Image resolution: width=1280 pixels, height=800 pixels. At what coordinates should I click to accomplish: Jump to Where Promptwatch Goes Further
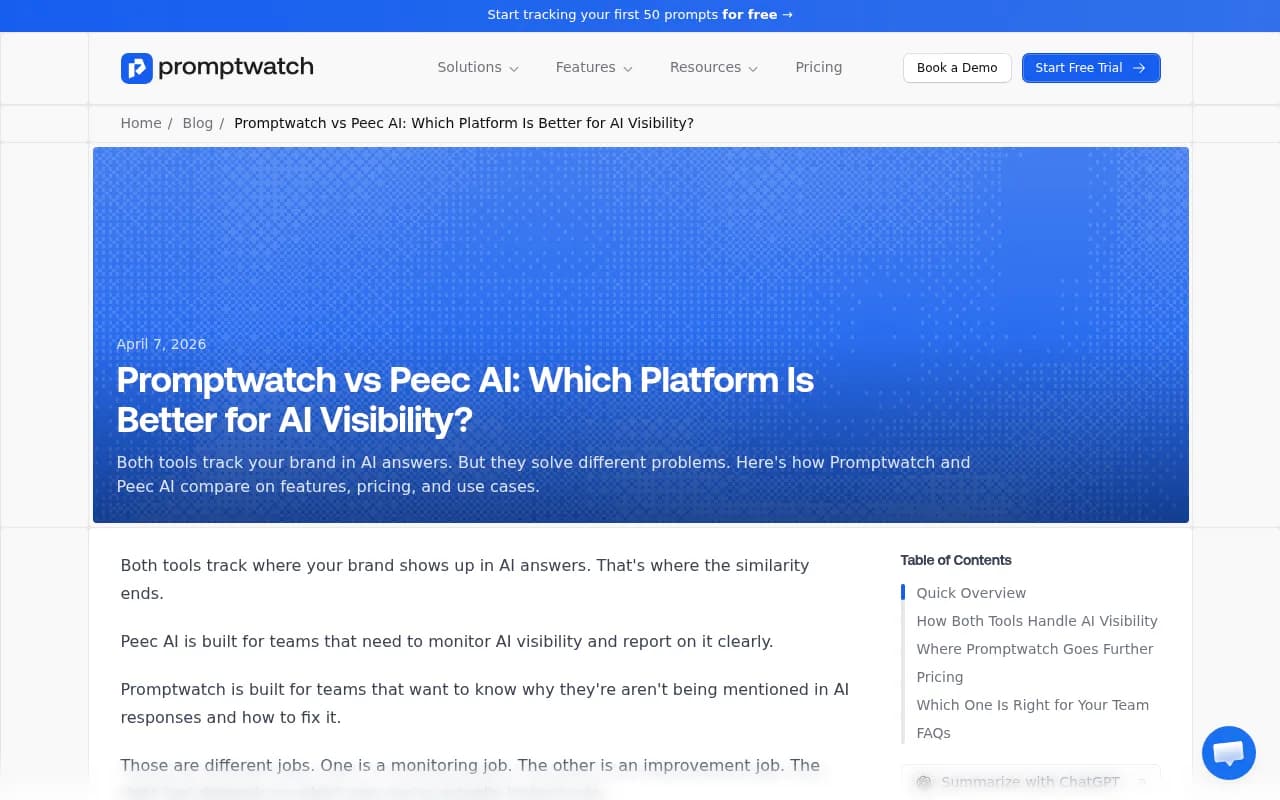[1034, 649]
